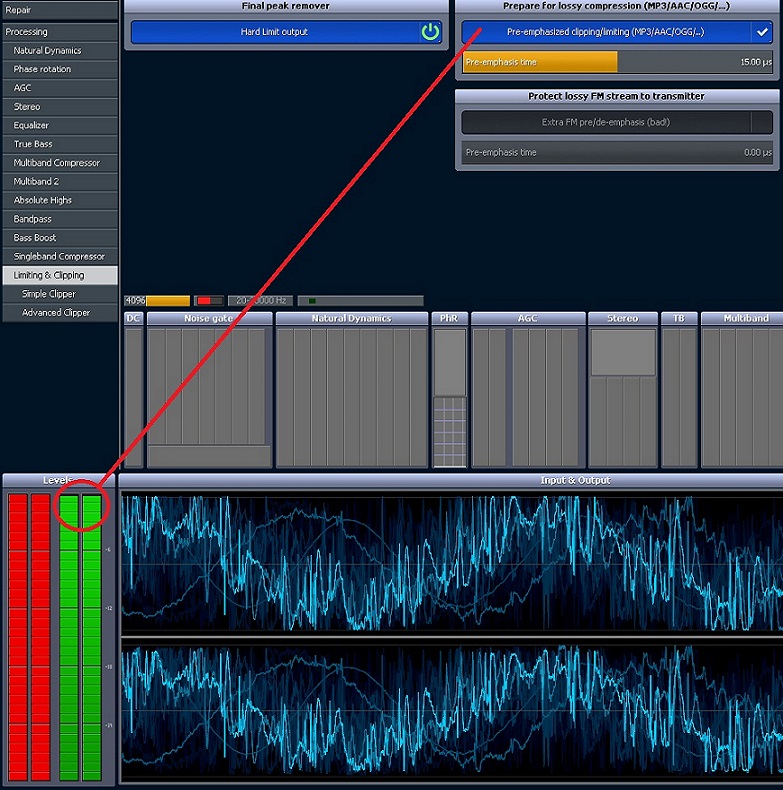Click the first green output level meter
The width and height of the screenshot is (783, 790).
[x=69, y=637]
